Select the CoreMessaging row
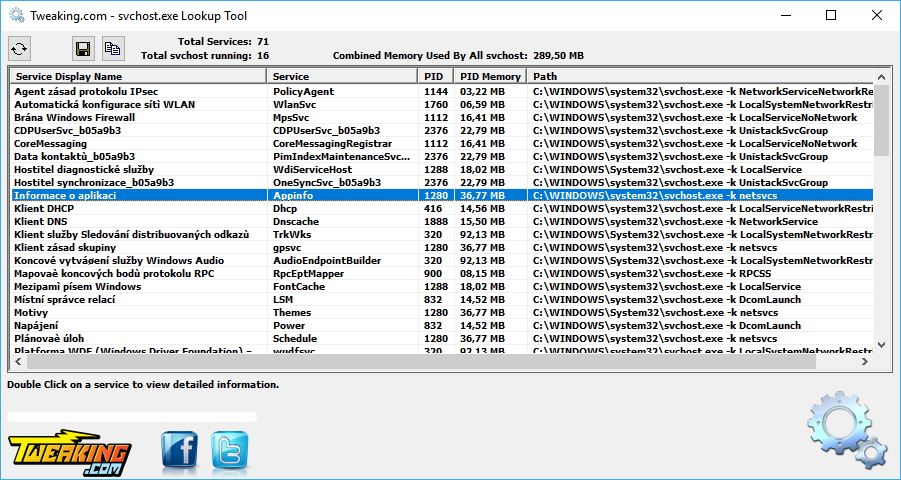The height and width of the screenshot is (480, 901). pyautogui.click(x=442, y=144)
